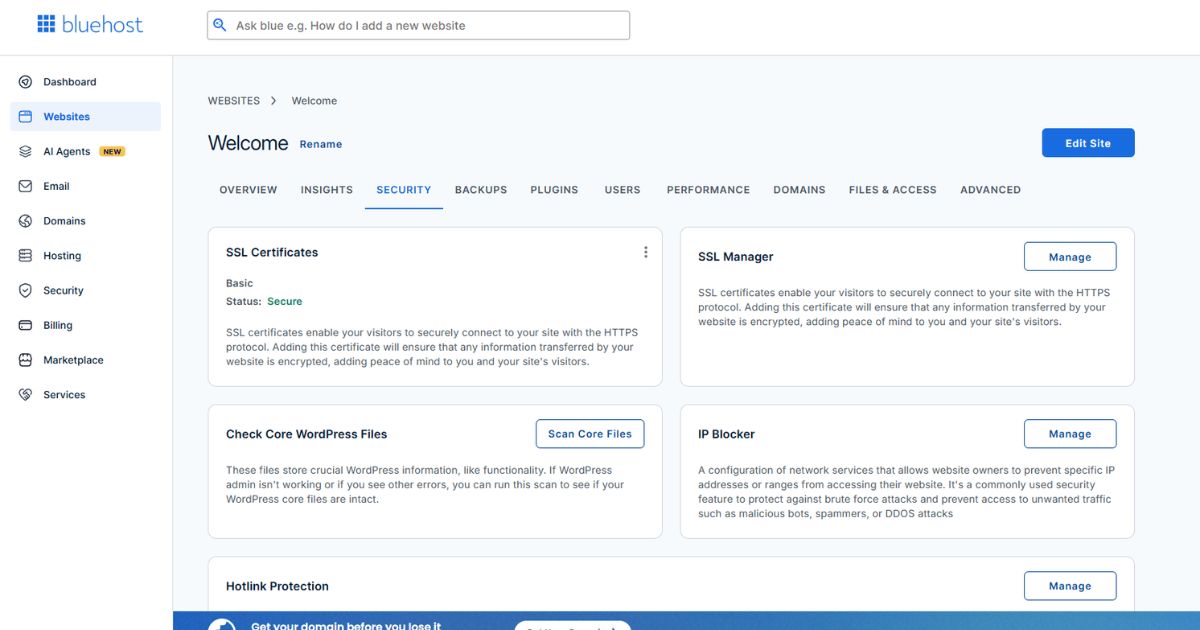Click the SSL Manager heading

click(736, 257)
